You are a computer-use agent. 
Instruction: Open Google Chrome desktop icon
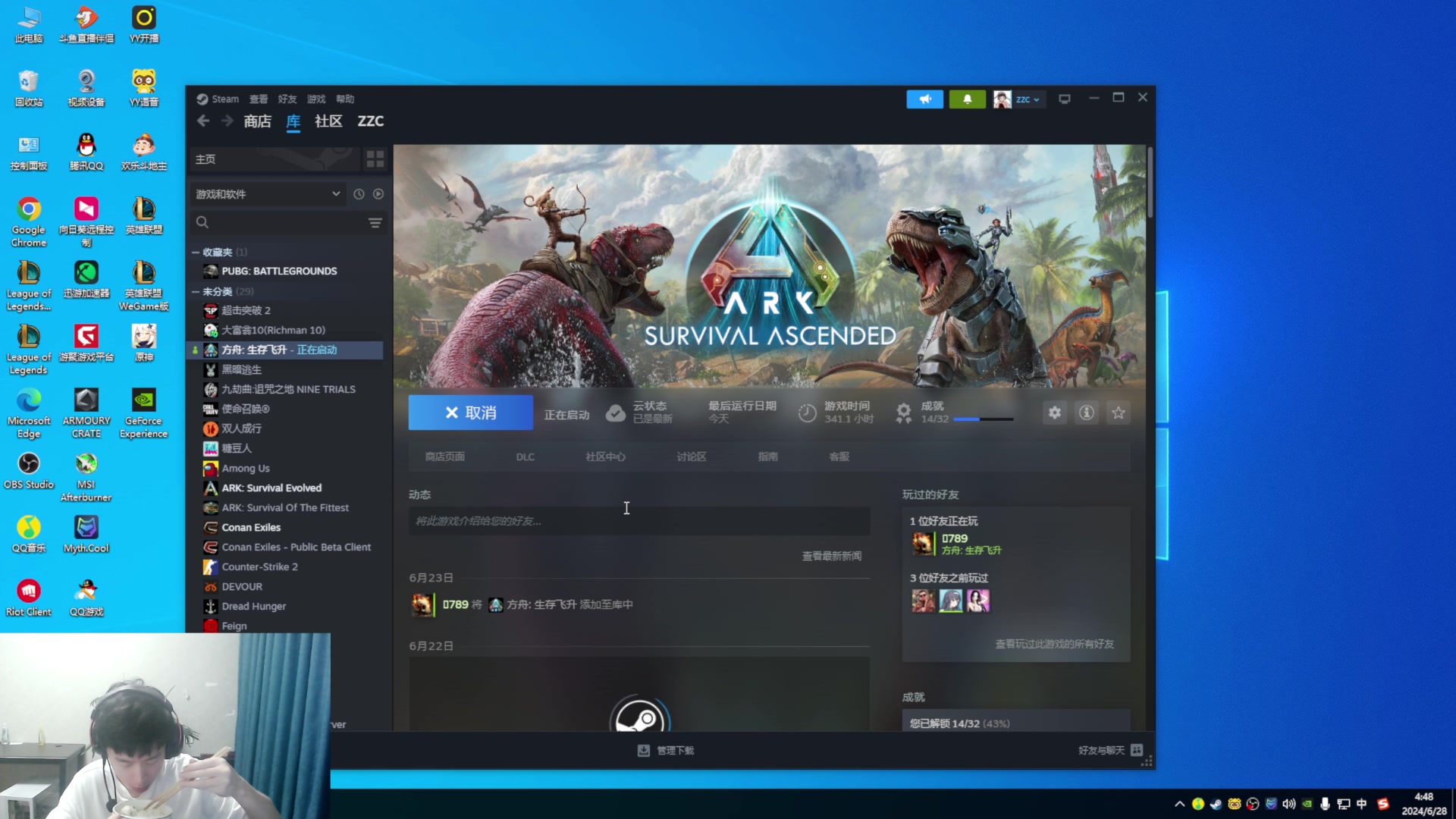click(x=29, y=222)
